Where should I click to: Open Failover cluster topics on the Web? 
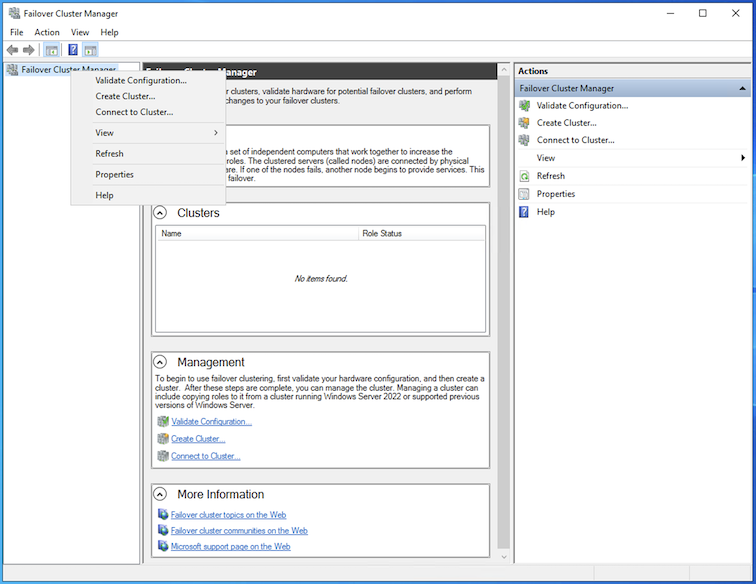tap(229, 515)
